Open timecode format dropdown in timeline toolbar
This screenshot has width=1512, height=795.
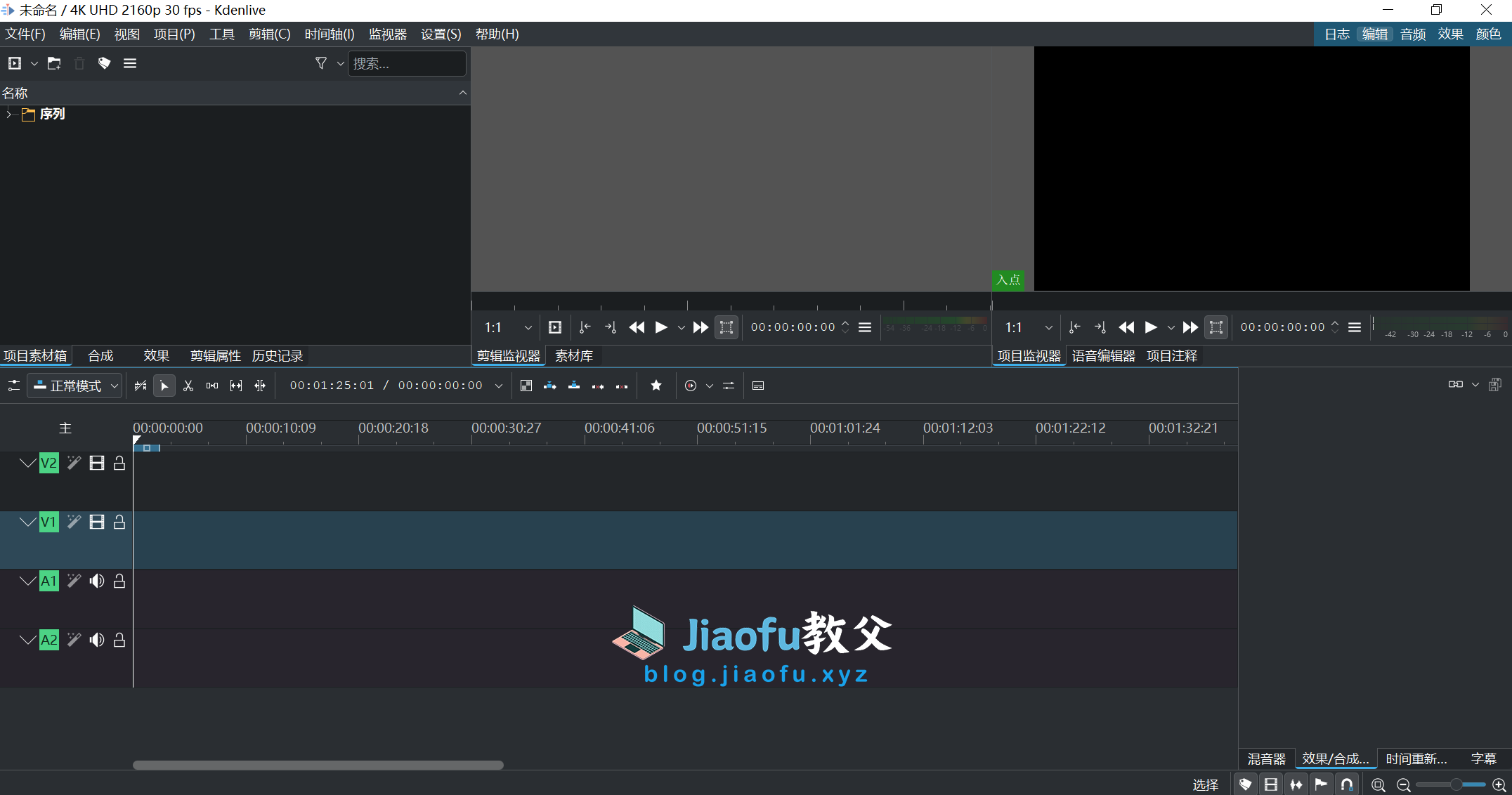[499, 386]
